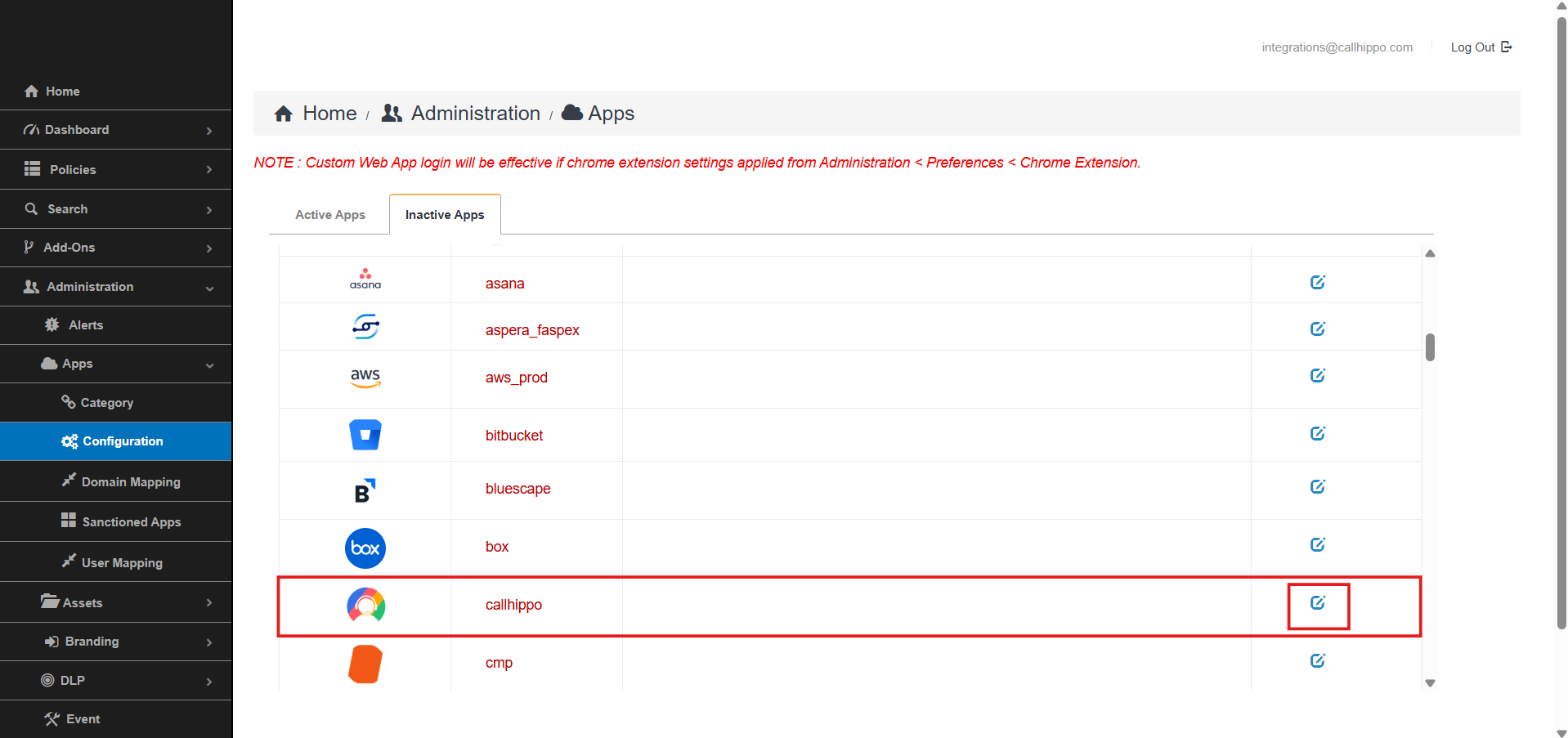Click the aspera_faspex app name

pyautogui.click(x=532, y=330)
